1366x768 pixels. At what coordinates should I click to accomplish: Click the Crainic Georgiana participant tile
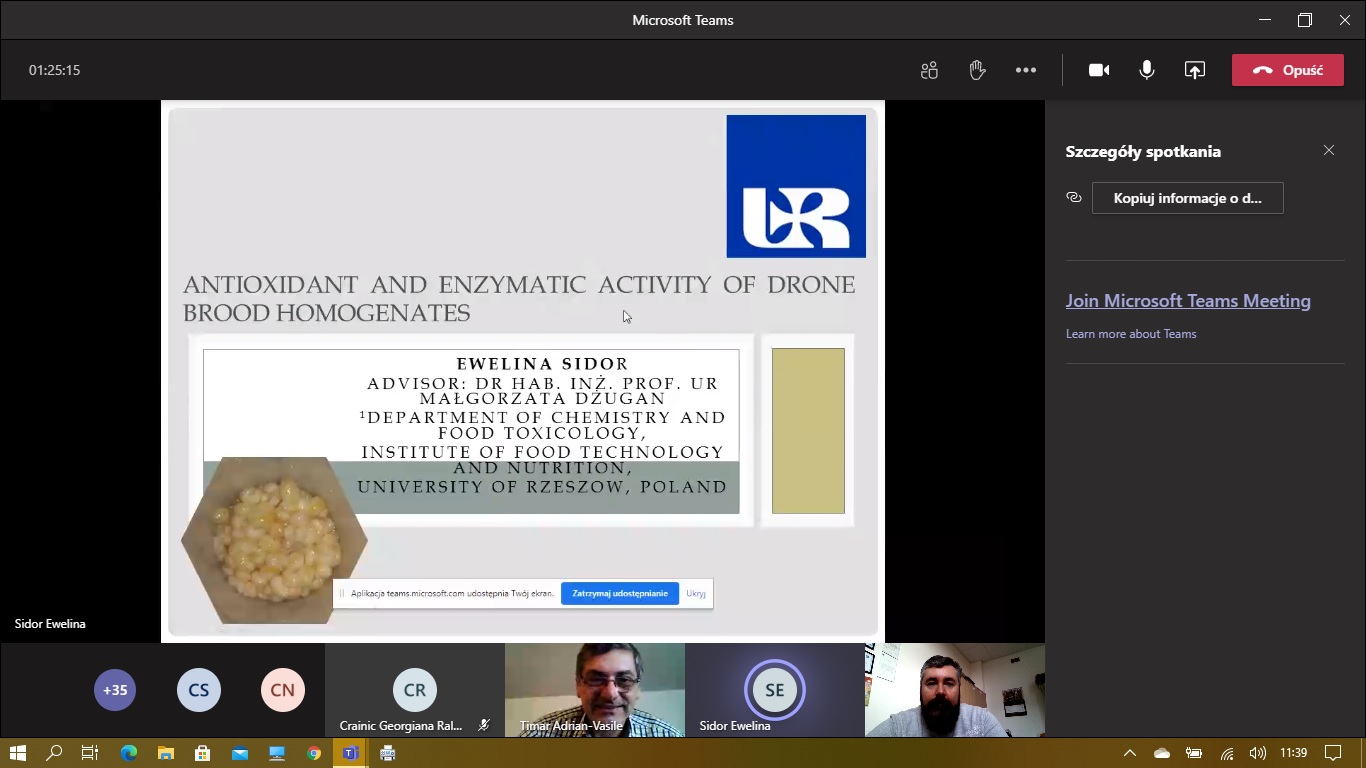pyautogui.click(x=415, y=691)
